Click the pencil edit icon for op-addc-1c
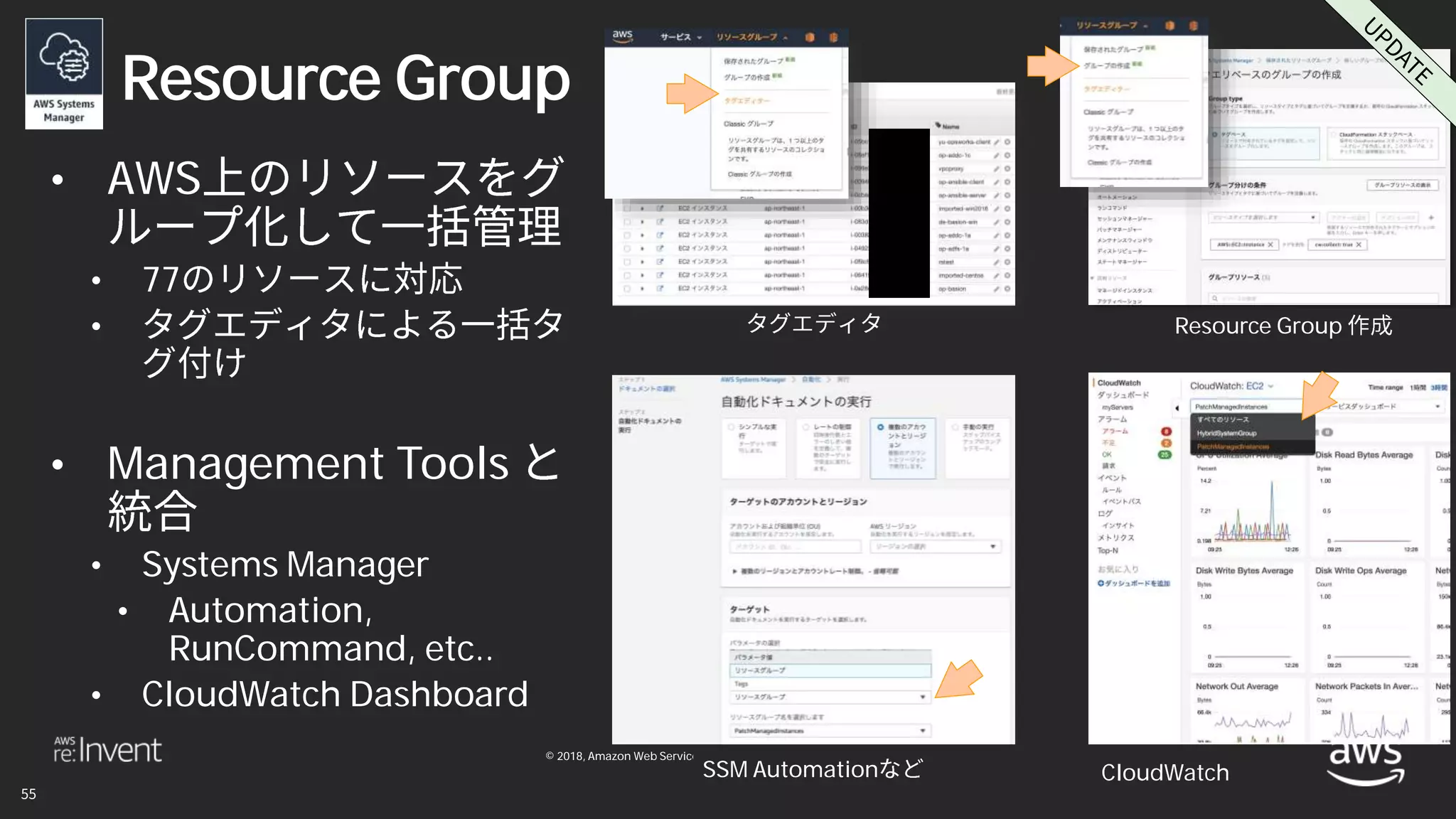 (x=997, y=156)
